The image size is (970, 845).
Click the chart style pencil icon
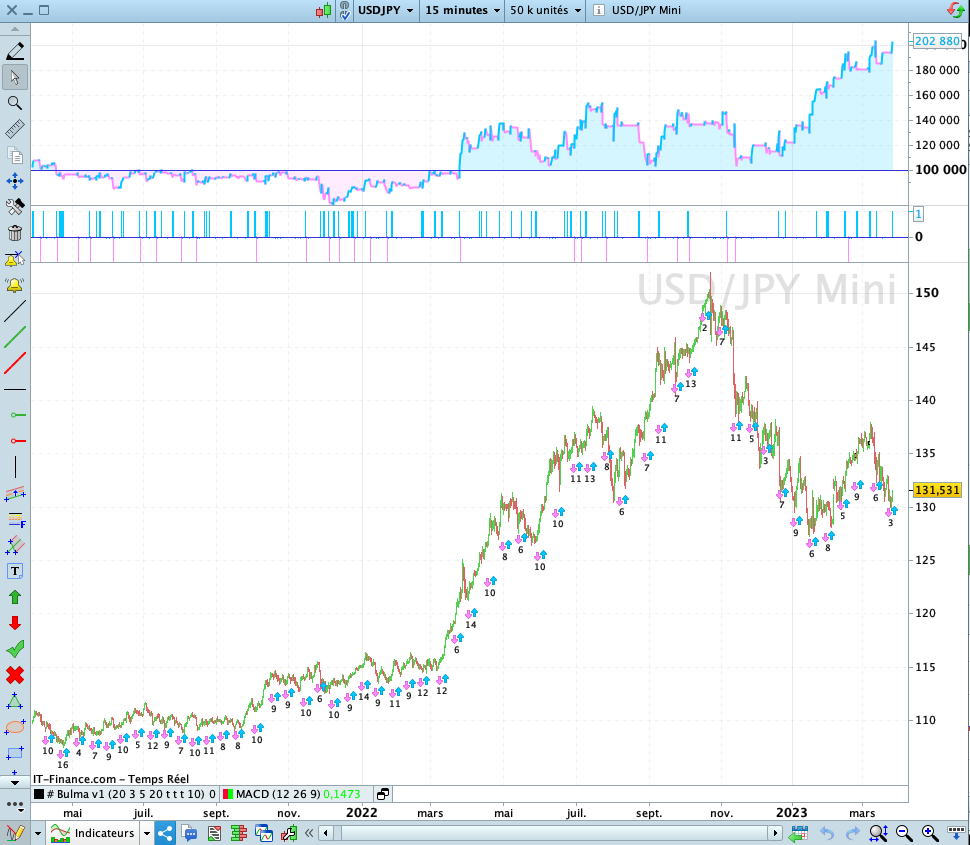coord(15,833)
